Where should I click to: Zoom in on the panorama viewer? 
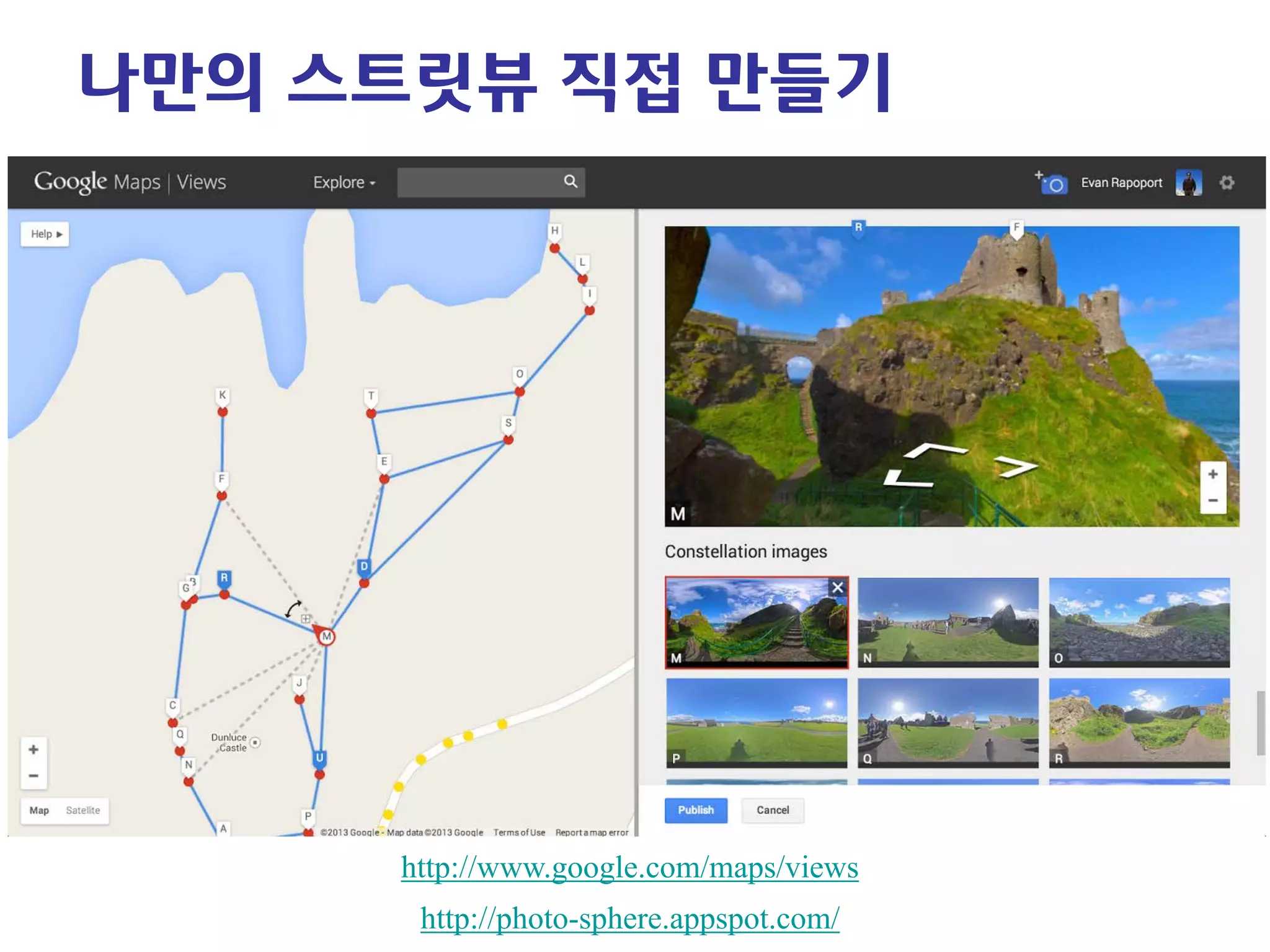click(x=1212, y=475)
